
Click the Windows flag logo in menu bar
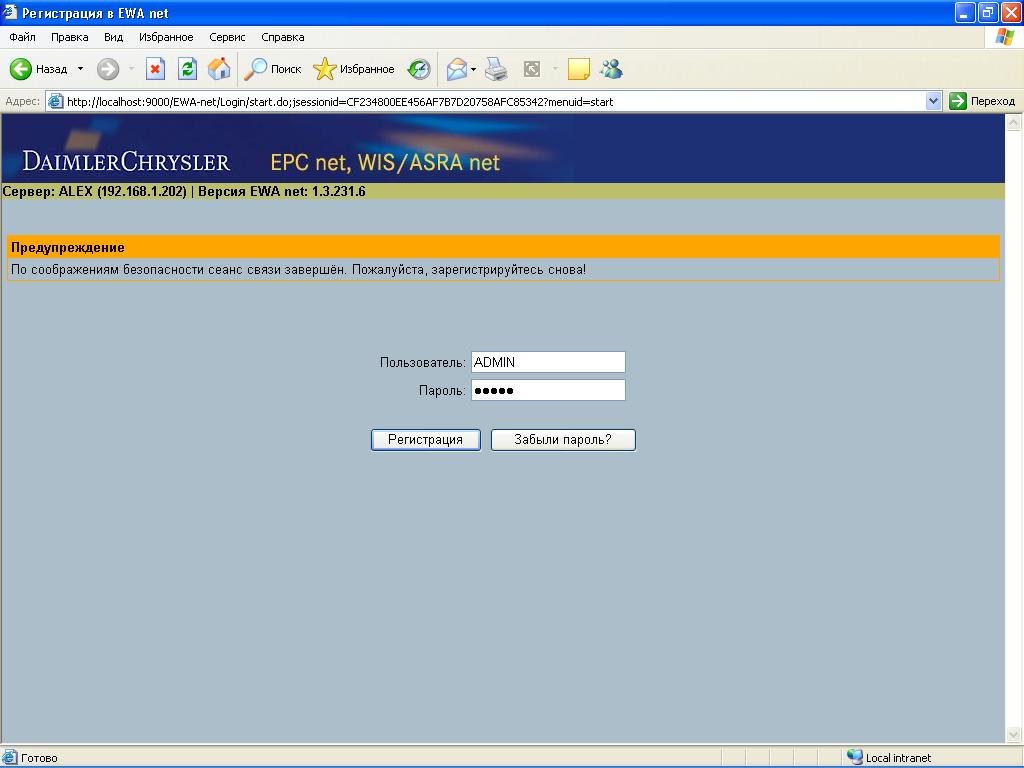point(1005,37)
